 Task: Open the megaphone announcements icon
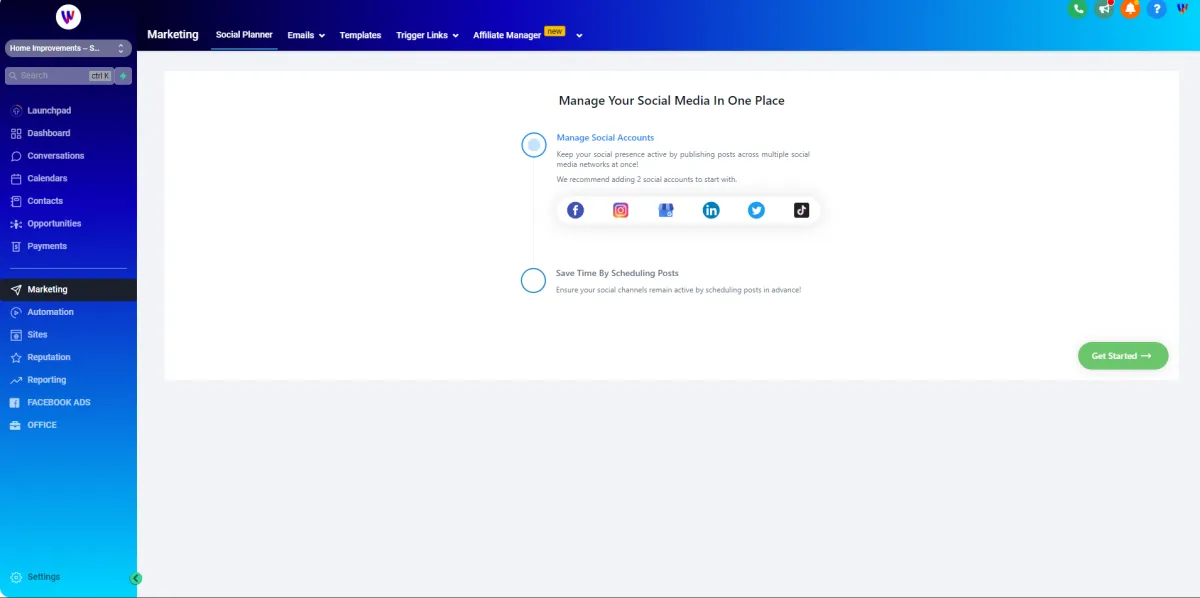pos(1104,9)
